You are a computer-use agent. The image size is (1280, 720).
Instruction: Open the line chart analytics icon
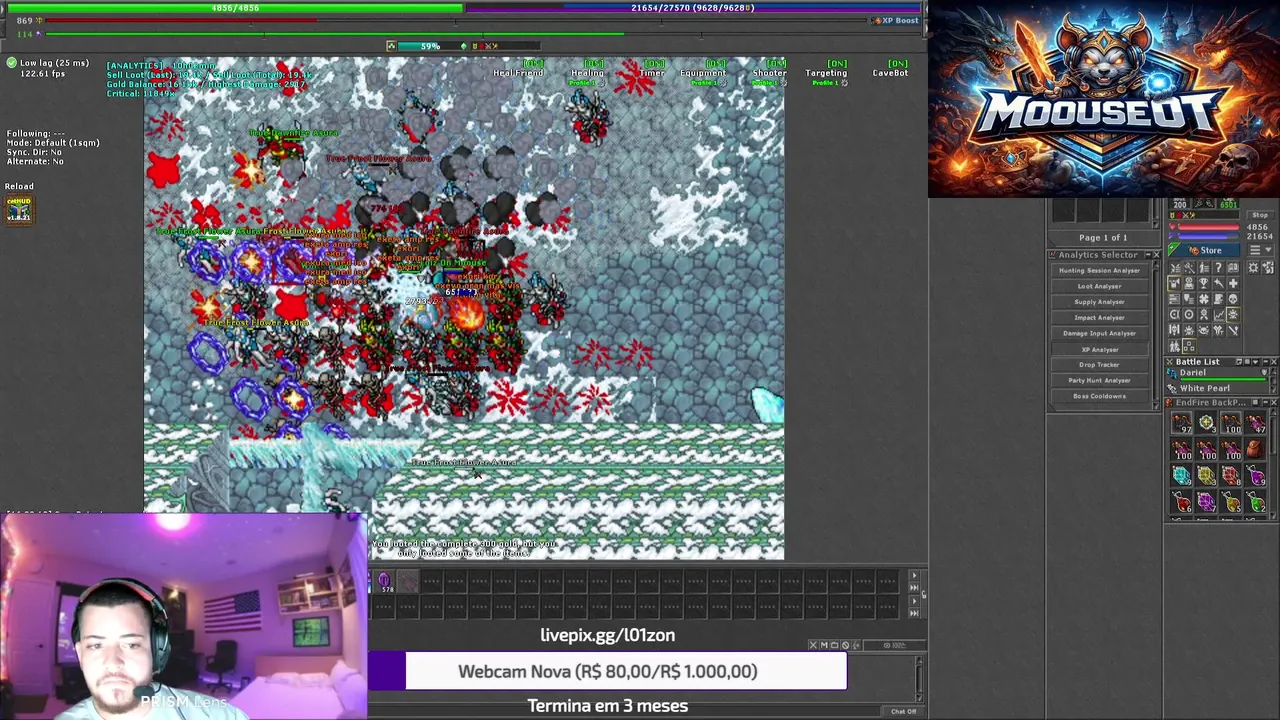point(1218,315)
